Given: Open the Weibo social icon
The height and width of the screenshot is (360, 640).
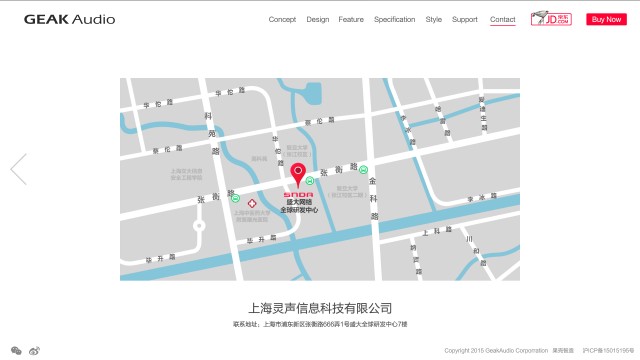Looking at the screenshot, I should click(34, 351).
